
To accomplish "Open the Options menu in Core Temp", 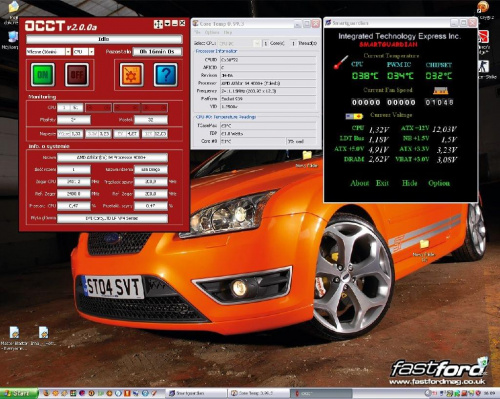I will point(212,32).
